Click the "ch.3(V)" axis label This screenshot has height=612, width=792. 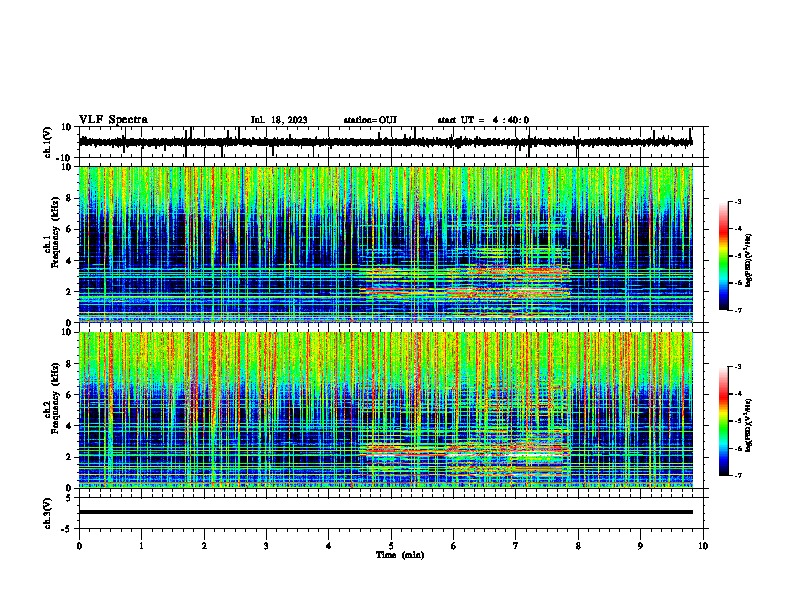click(48, 513)
